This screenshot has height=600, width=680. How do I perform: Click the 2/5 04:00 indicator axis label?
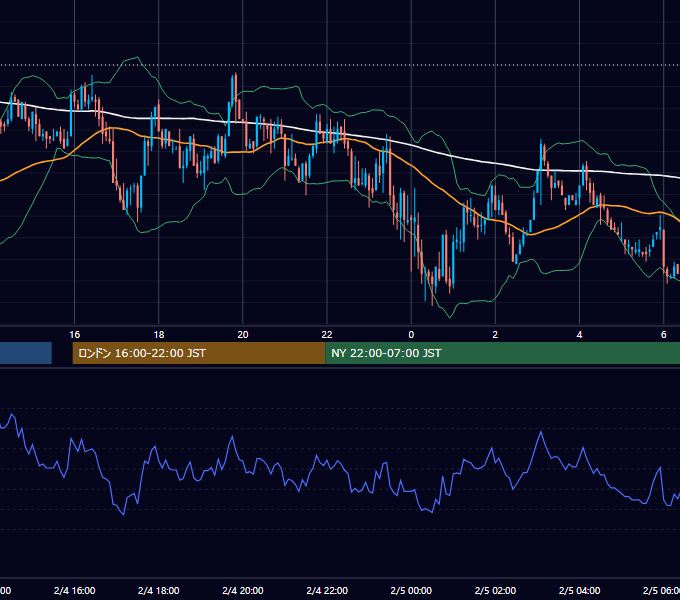pos(579,590)
